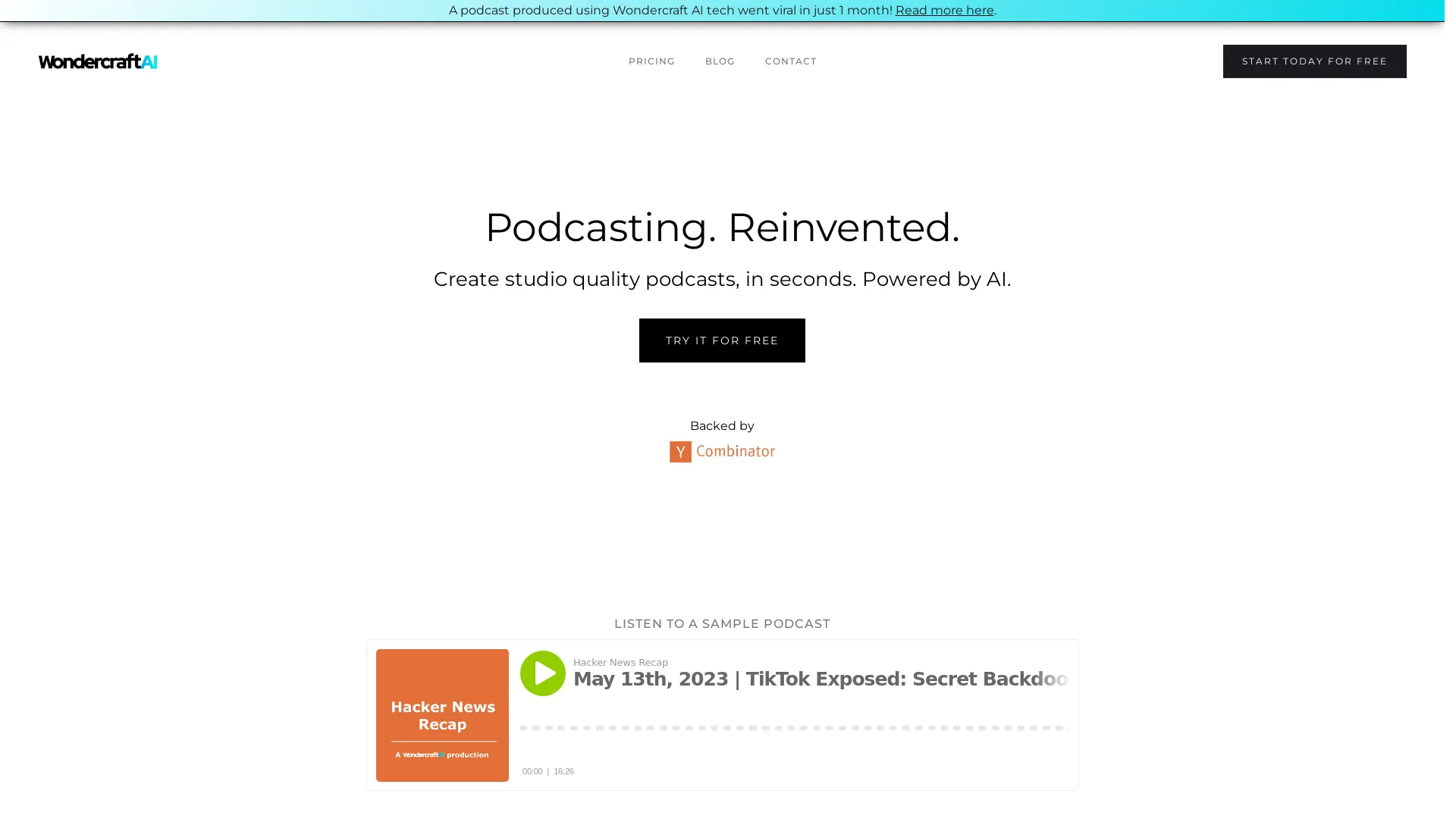Viewport: 1456px width, 819px height.
Task: Click the TRY IT FOR FREE button
Action: (x=722, y=340)
